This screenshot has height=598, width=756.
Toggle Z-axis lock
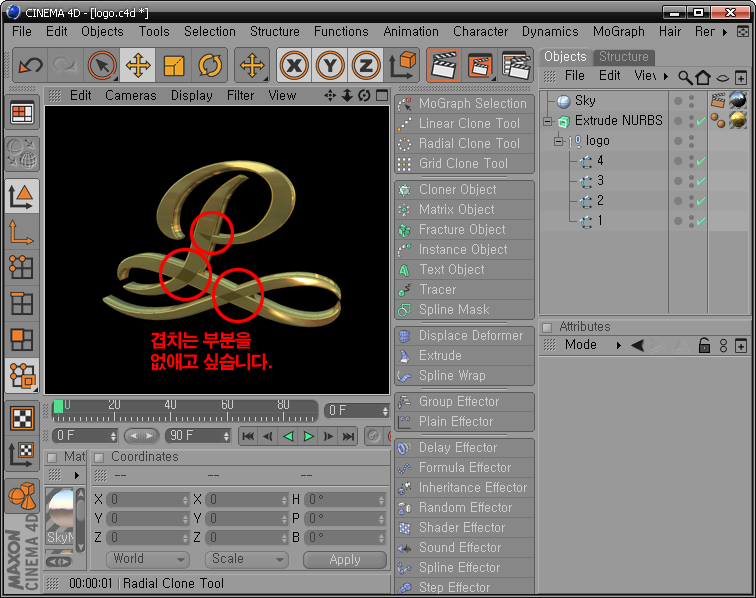pyautogui.click(x=366, y=67)
